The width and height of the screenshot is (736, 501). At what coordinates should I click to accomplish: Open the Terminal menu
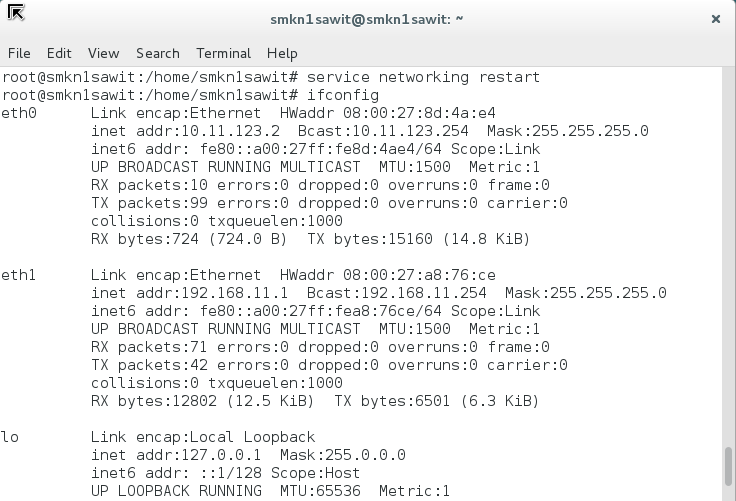point(223,53)
